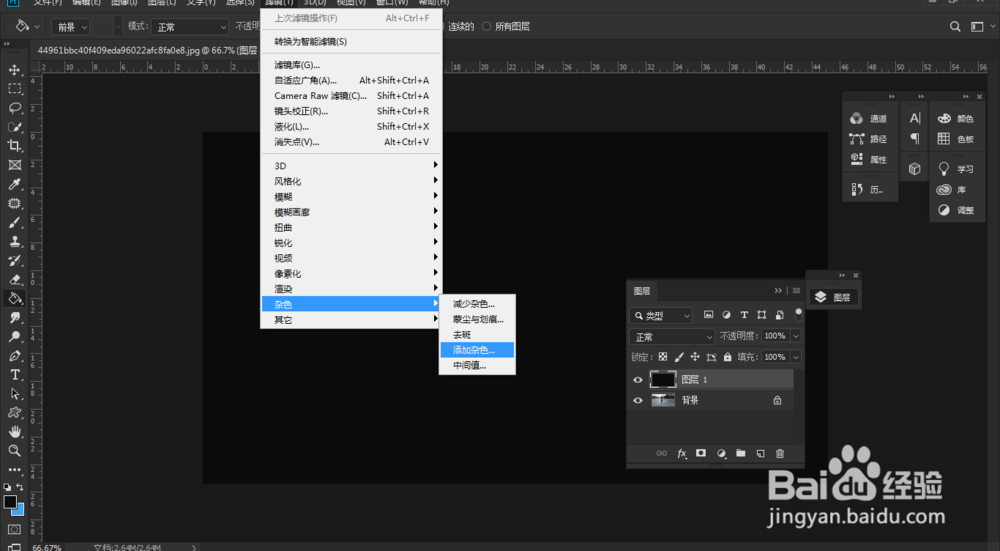Toggle lock all padlock icon
This screenshot has width=1000, height=551.
coord(728,357)
